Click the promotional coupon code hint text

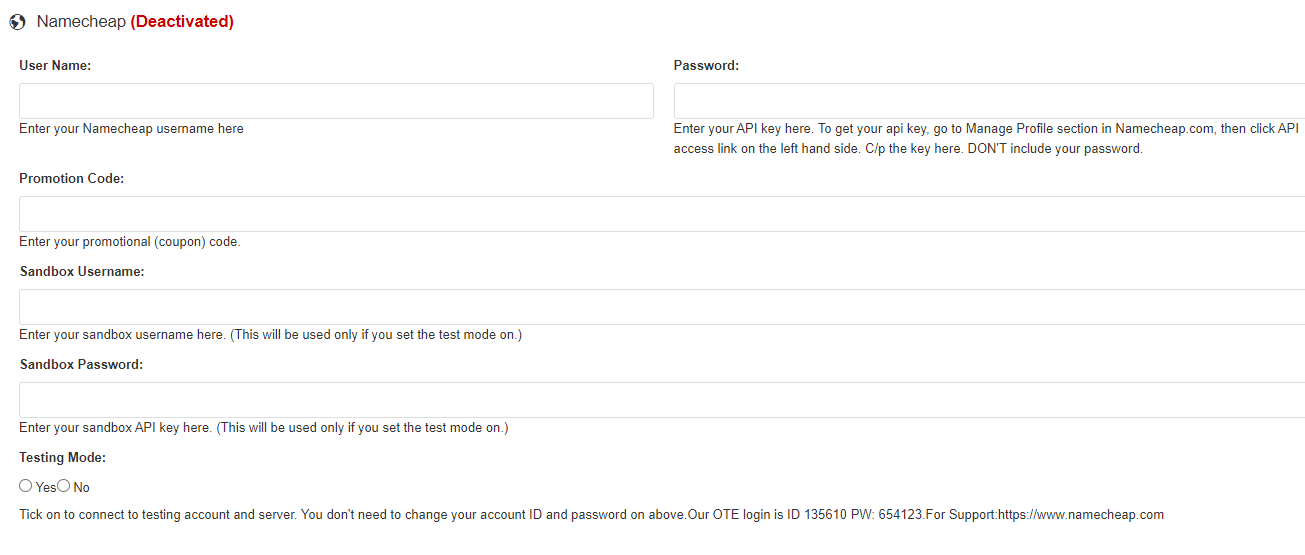tap(130, 241)
